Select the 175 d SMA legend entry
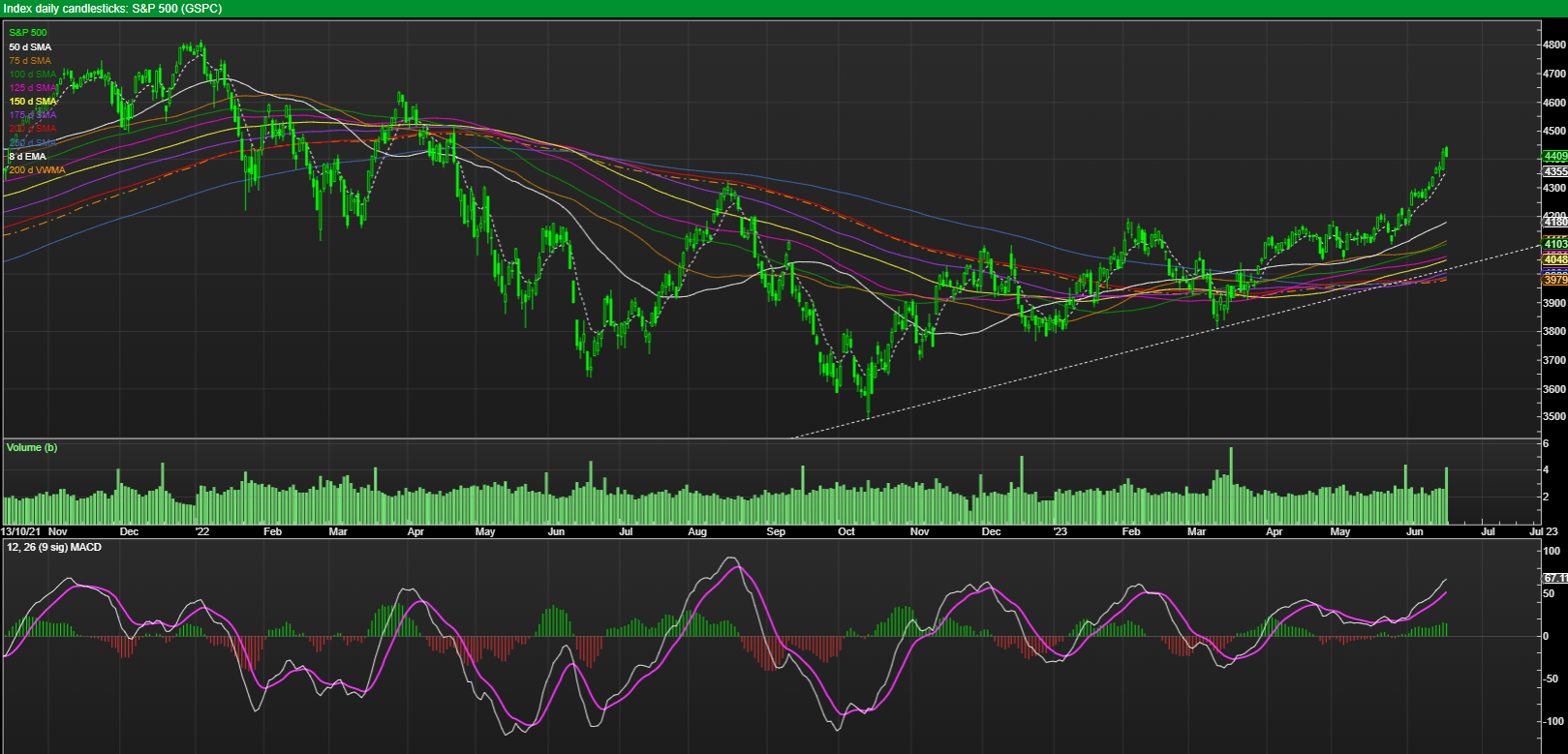 tap(33, 114)
